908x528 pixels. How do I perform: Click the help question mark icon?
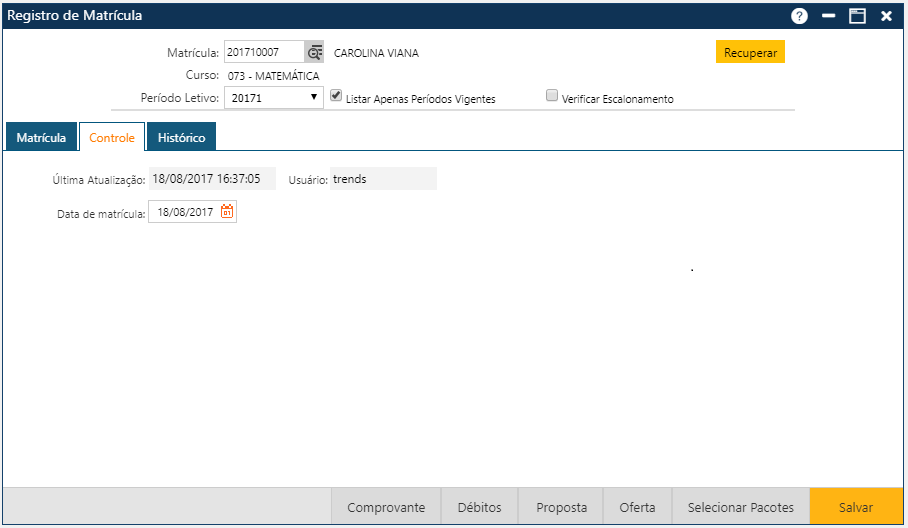click(x=799, y=16)
